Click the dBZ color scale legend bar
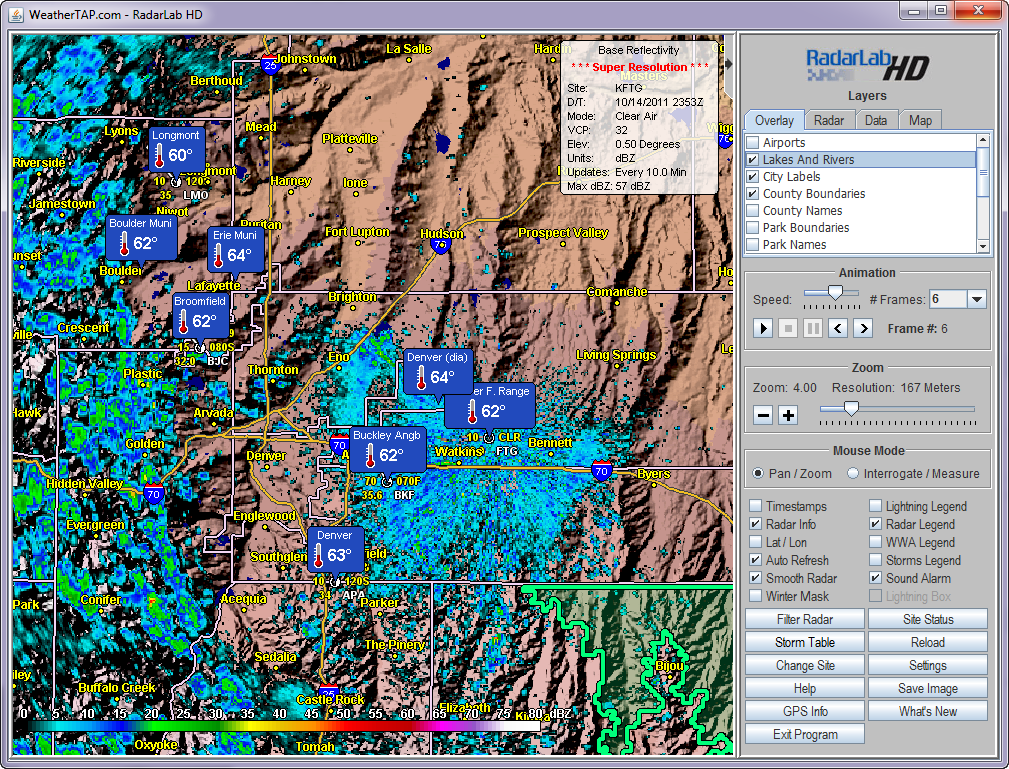Viewport: 1009px width, 769px height. pyautogui.click(x=283, y=726)
